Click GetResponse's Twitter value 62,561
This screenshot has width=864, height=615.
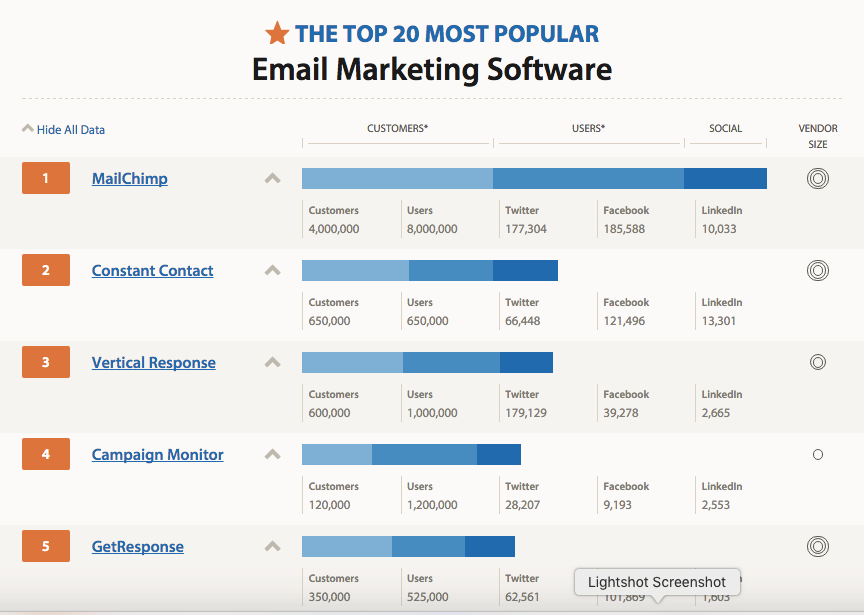pyautogui.click(x=522, y=597)
